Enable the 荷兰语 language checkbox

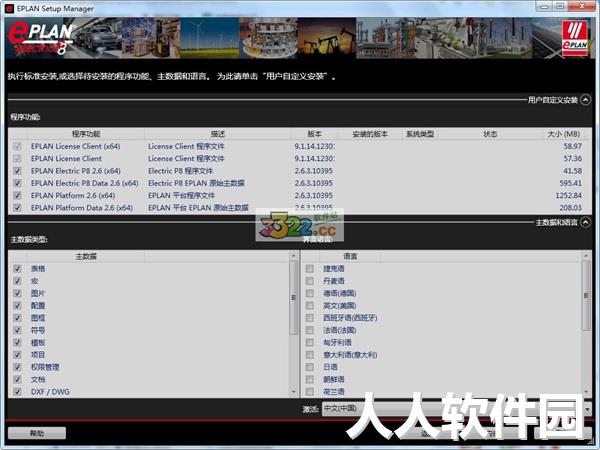point(310,391)
